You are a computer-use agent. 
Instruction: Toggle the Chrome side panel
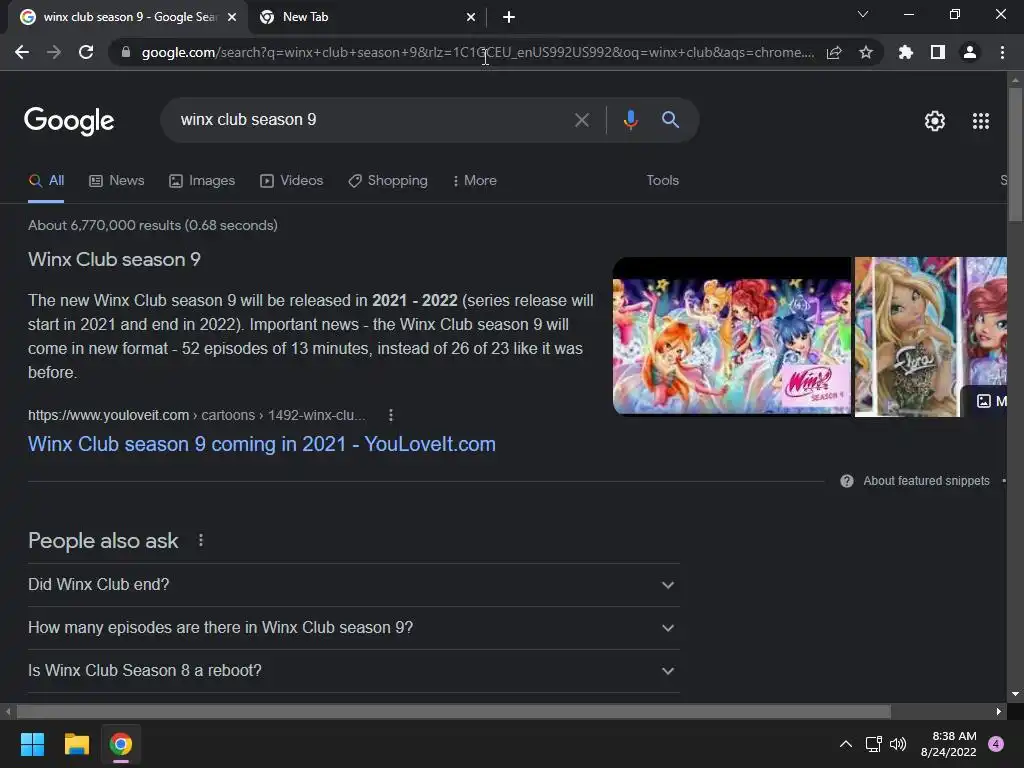[x=938, y=52]
